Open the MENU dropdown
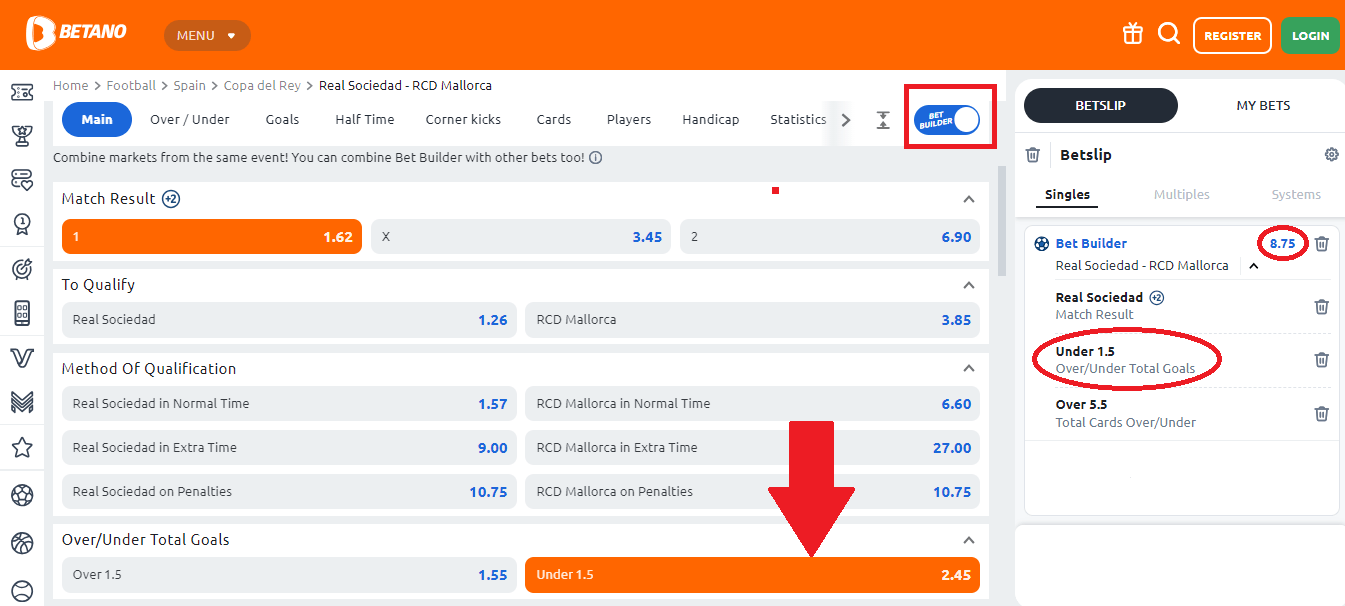The image size is (1345, 606). 207,35
